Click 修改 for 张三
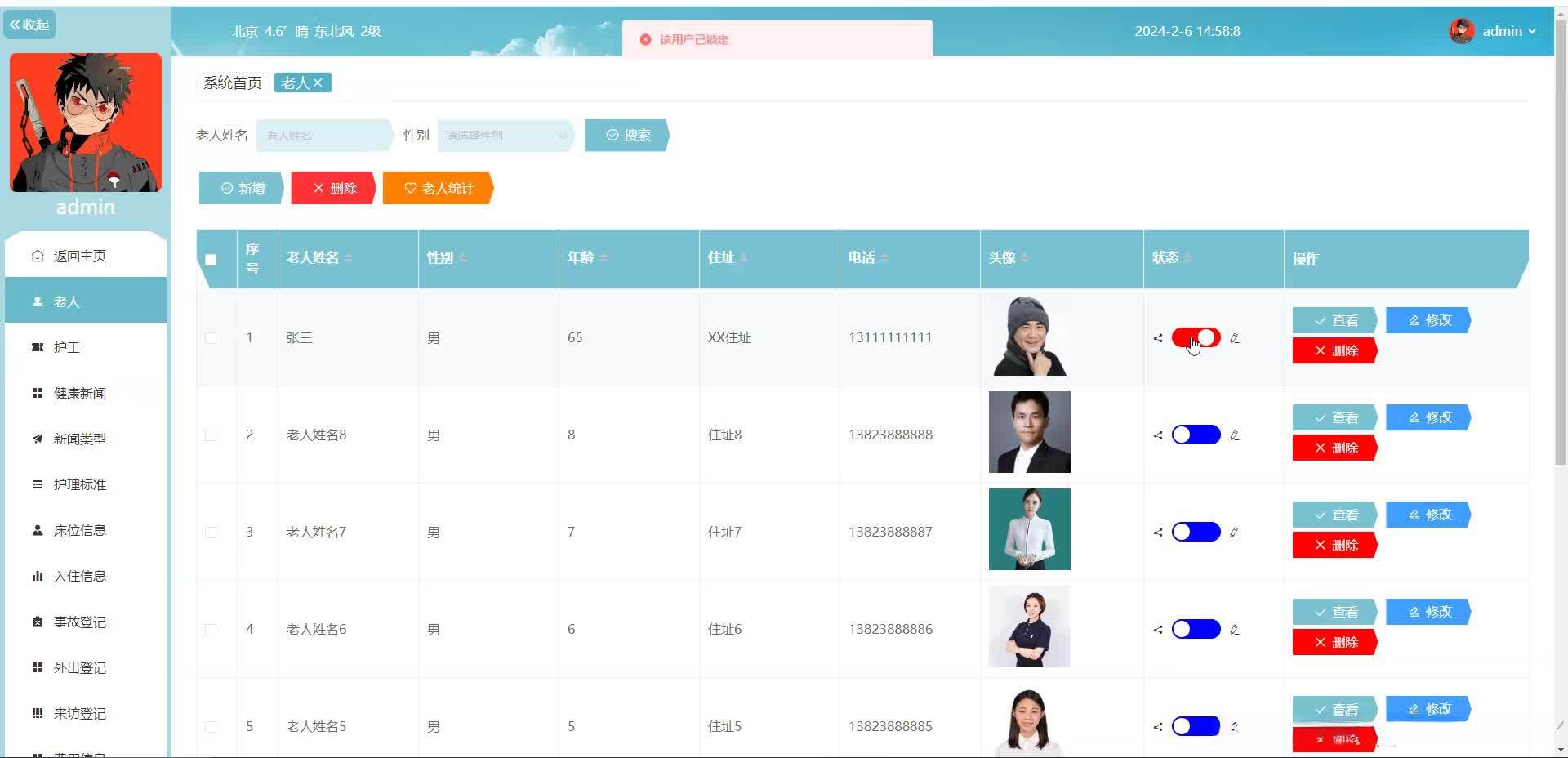Viewport: 1568px width, 758px height. [x=1429, y=320]
